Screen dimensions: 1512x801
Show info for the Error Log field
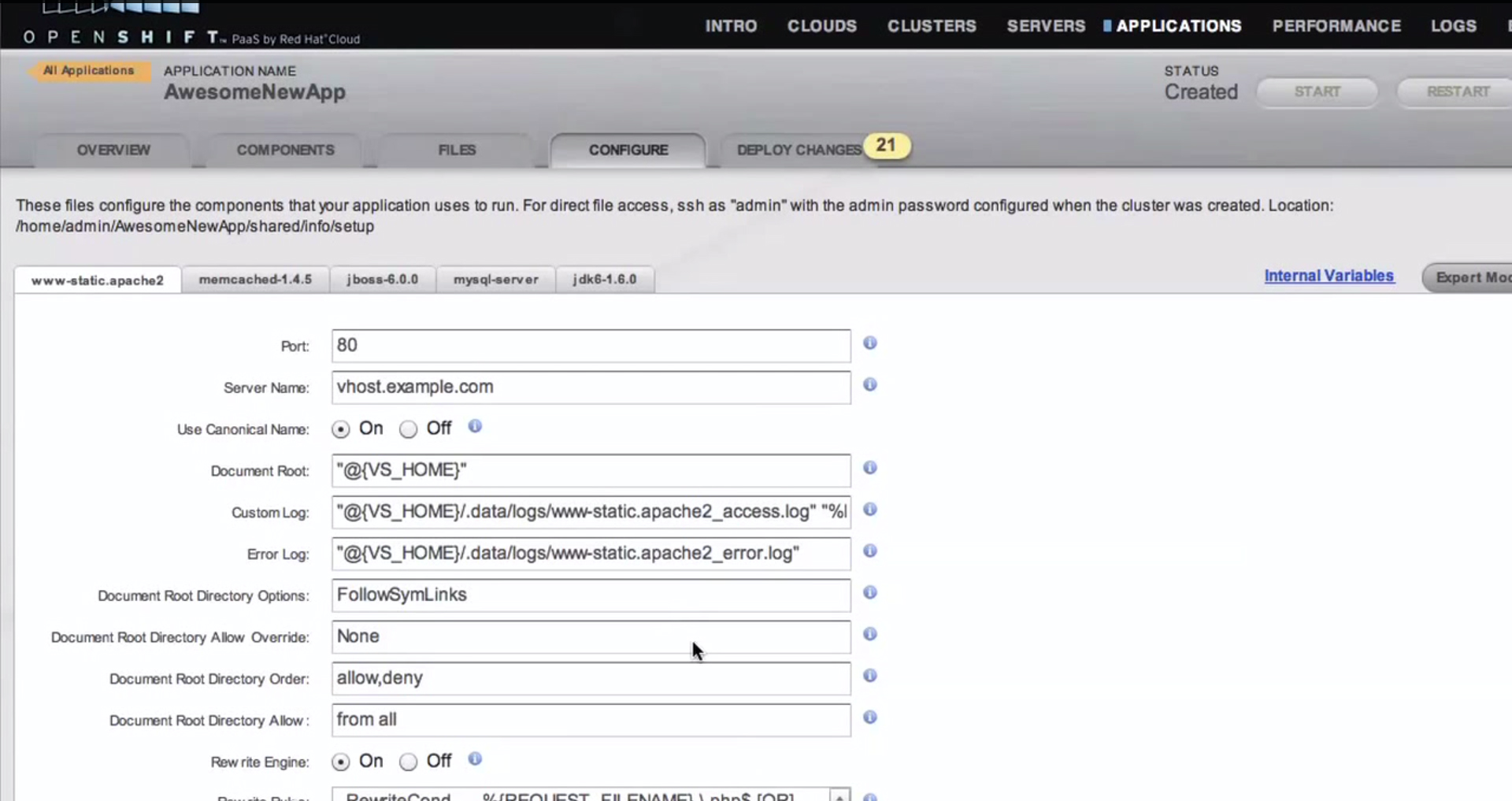(869, 551)
